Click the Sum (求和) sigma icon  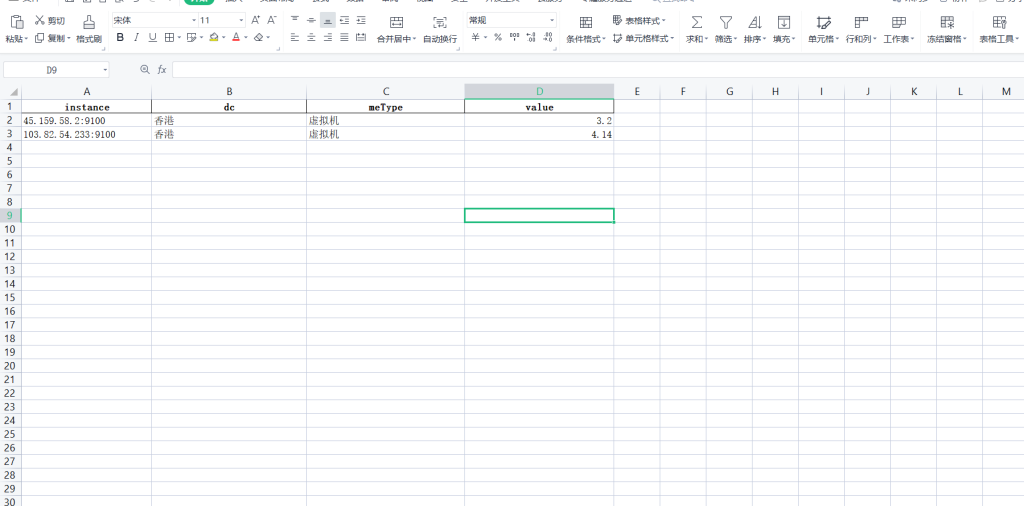[696, 21]
